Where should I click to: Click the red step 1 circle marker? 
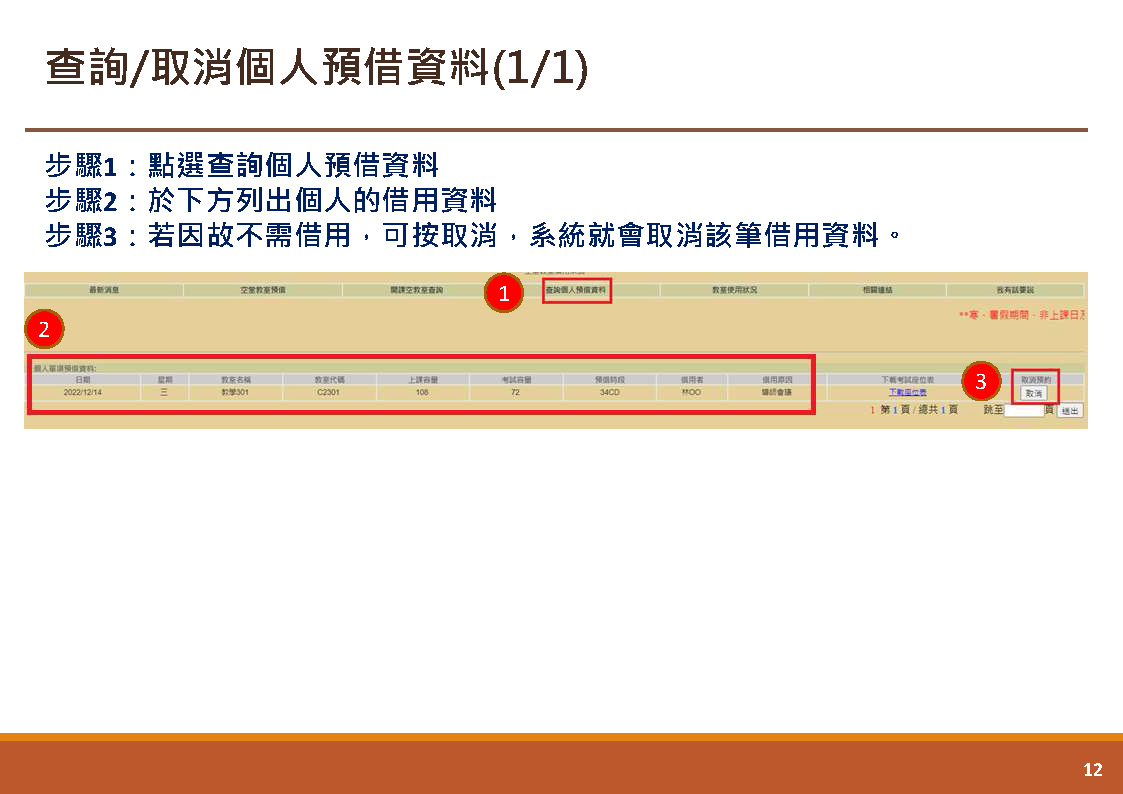(x=503, y=293)
